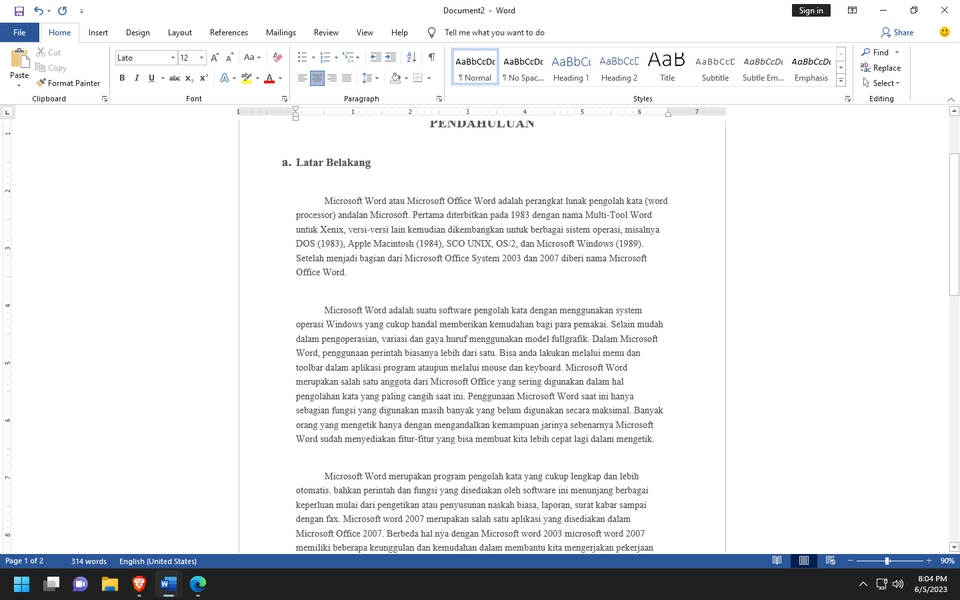Viewport: 960px width, 600px height.
Task: Open the Numbering list dropdown arrow
Action: click(336, 58)
